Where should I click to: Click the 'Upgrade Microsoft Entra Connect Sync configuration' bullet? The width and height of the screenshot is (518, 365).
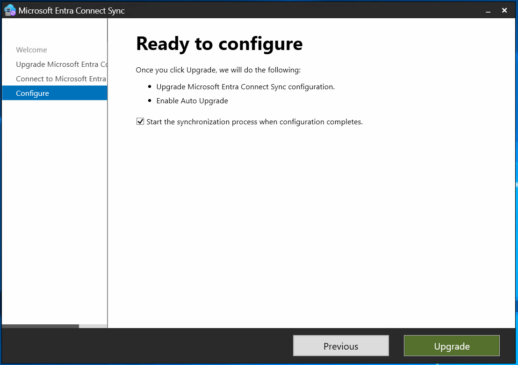coord(245,87)
